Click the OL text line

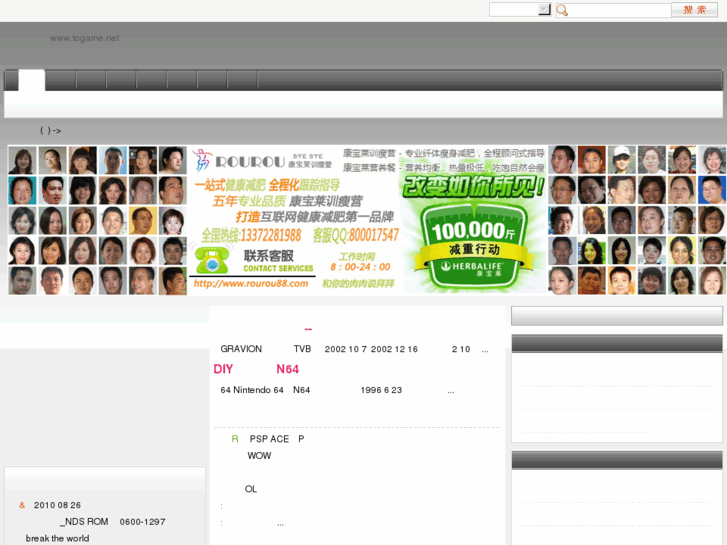250,489
